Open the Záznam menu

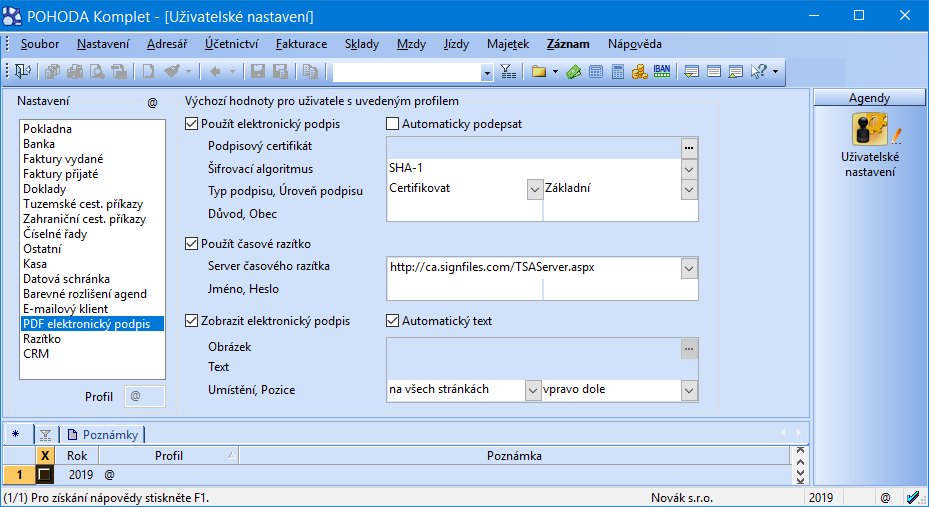click(568, 44)
